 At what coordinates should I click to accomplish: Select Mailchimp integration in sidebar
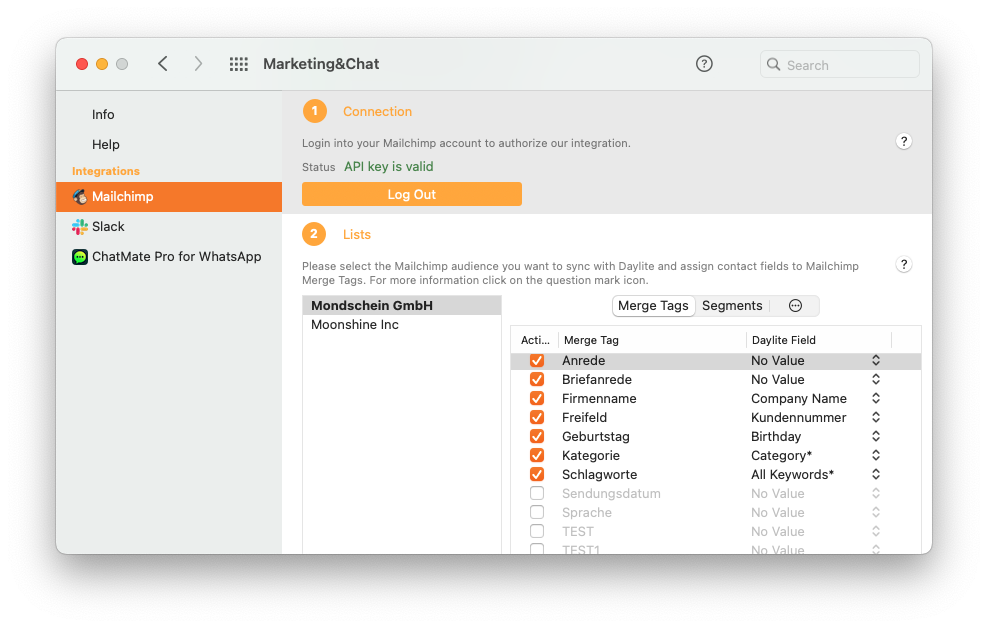[x=169, y=197]
